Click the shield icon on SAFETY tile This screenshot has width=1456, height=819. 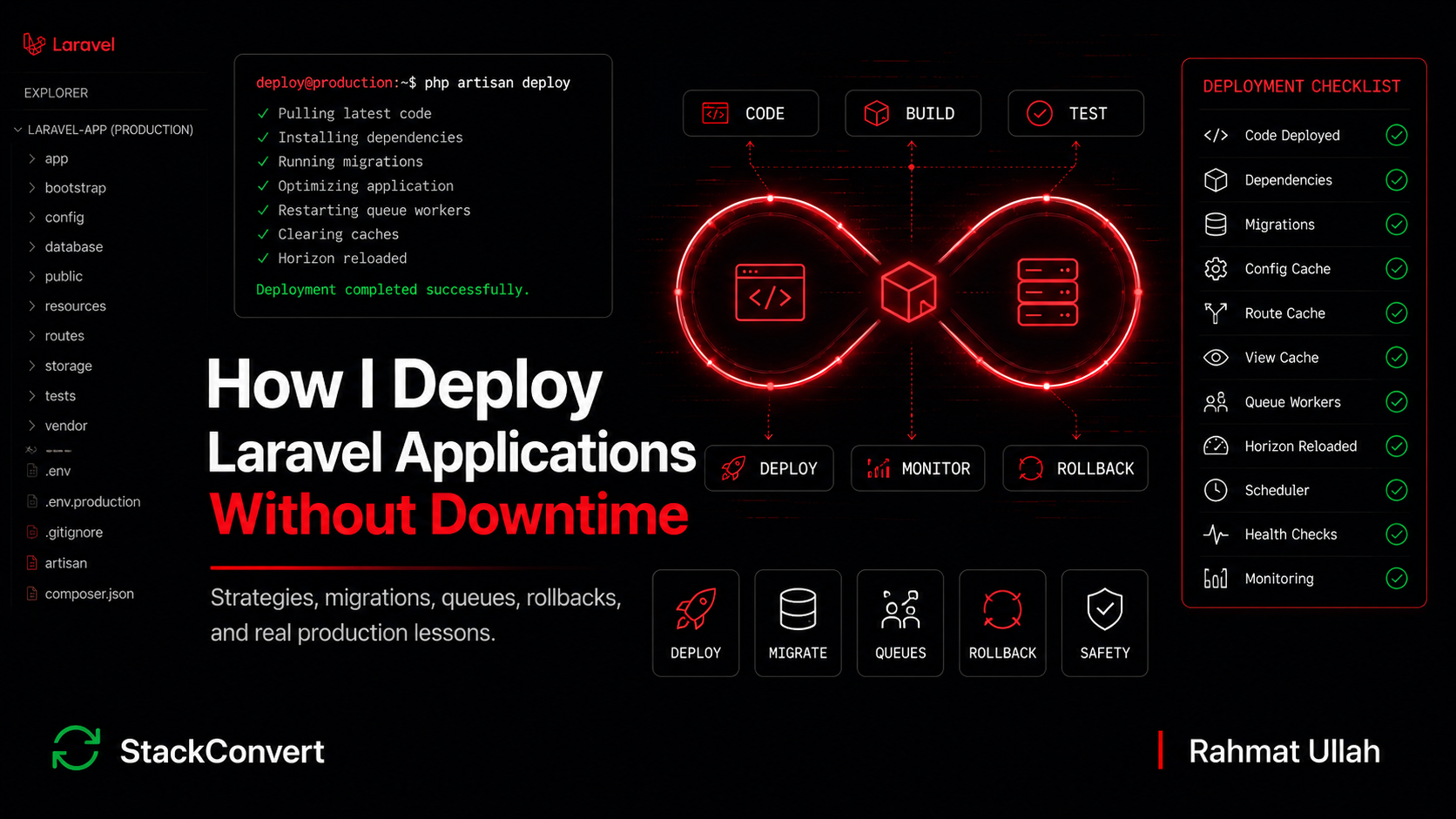tap(1104, 608)
